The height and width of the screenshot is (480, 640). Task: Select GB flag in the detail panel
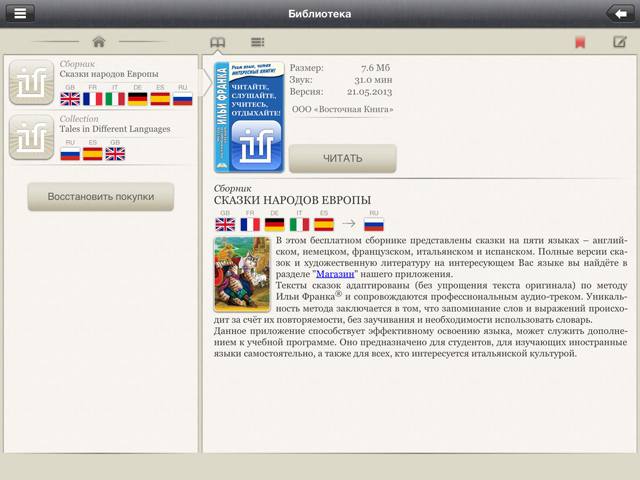pyautogui.click(x=225, y=224)
